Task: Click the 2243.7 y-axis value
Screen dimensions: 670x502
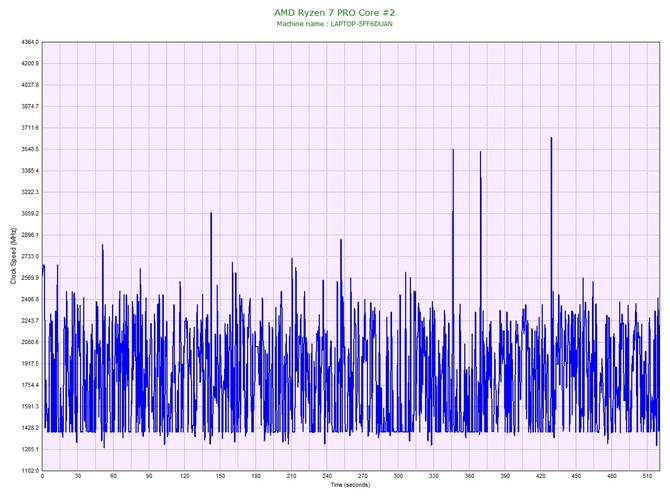Action: click(x=30, y=321)
